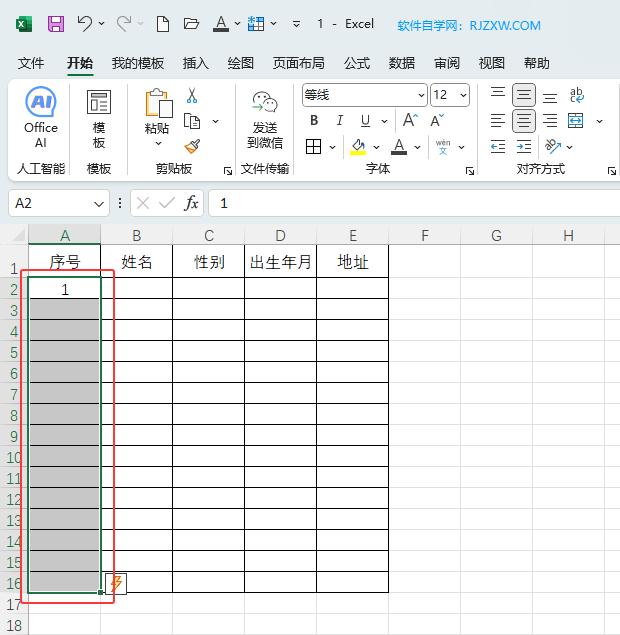Click the Redo arrow icon
Viewport: 620px width, 635px height.
point(124,23)
